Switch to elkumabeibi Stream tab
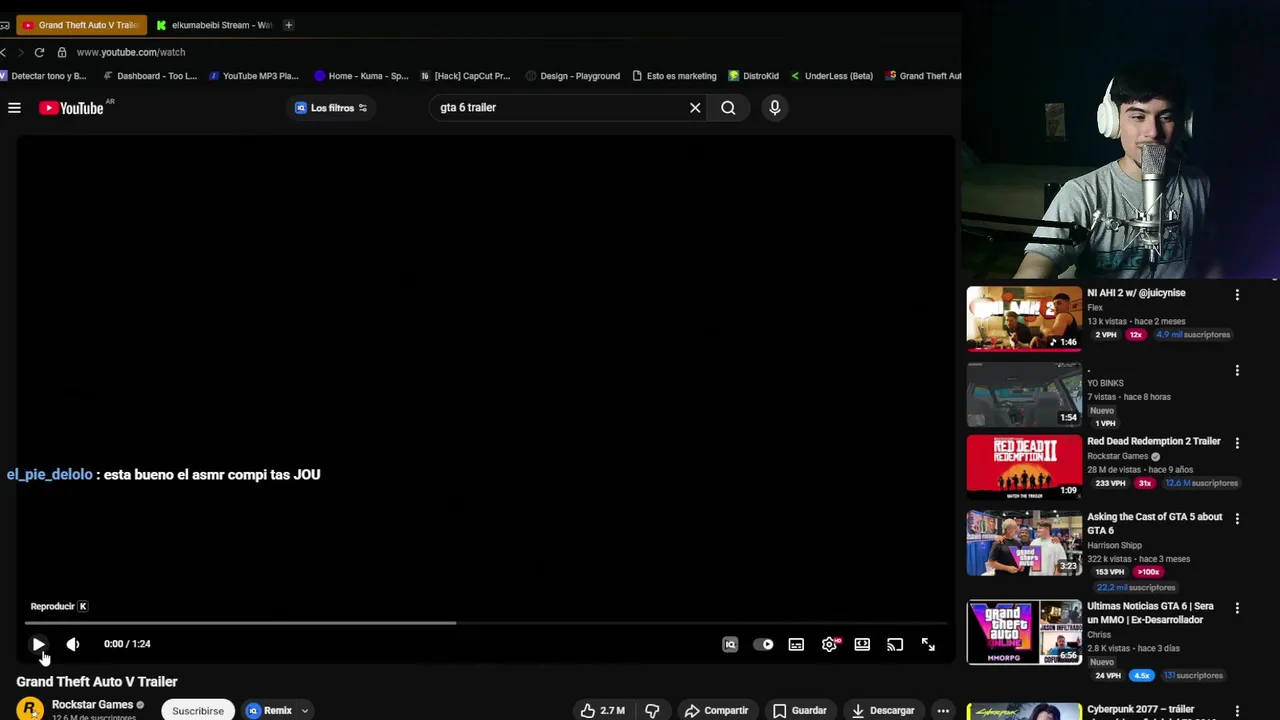 coord(215,25)
